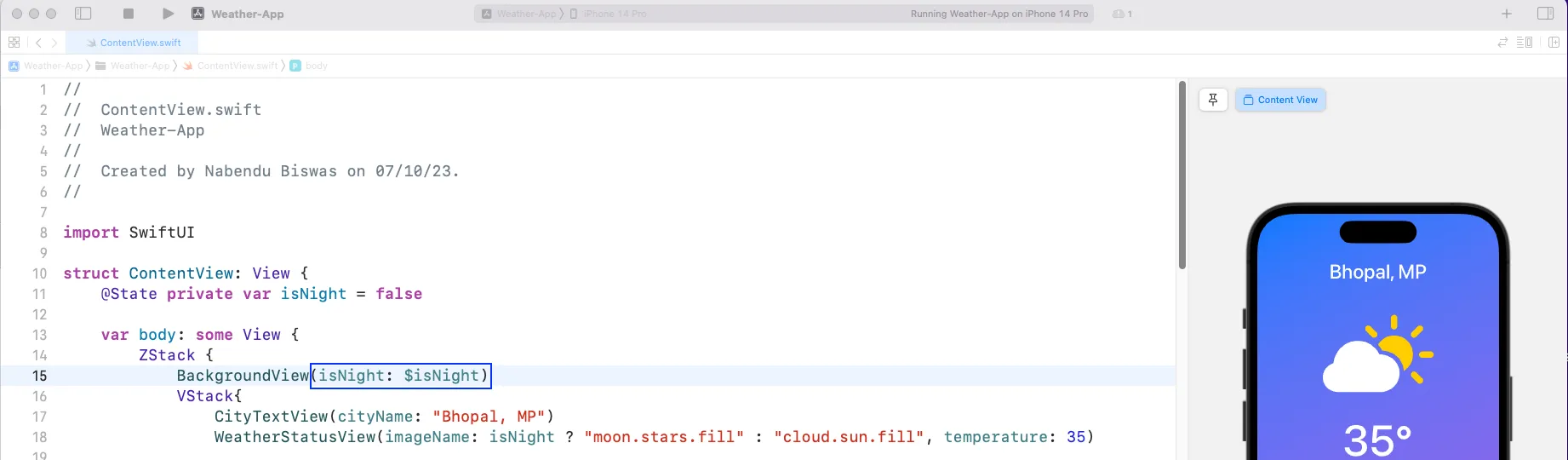Click the "Bhopal, MP" string on line 17

[x=489, y=417]
